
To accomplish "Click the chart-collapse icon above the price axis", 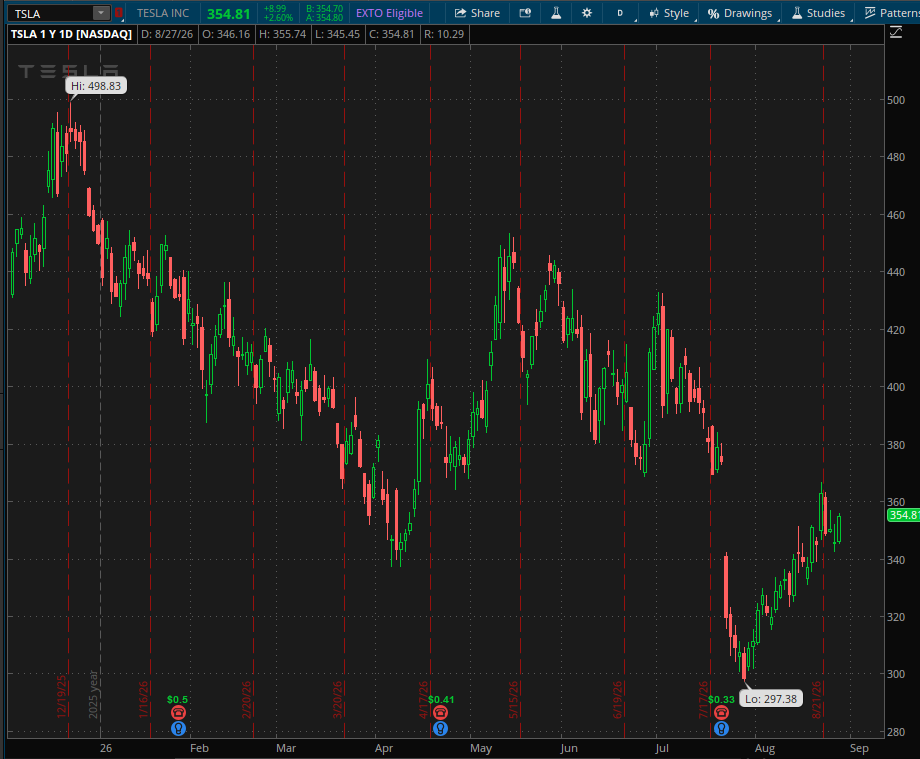I will tap(896, 33).
